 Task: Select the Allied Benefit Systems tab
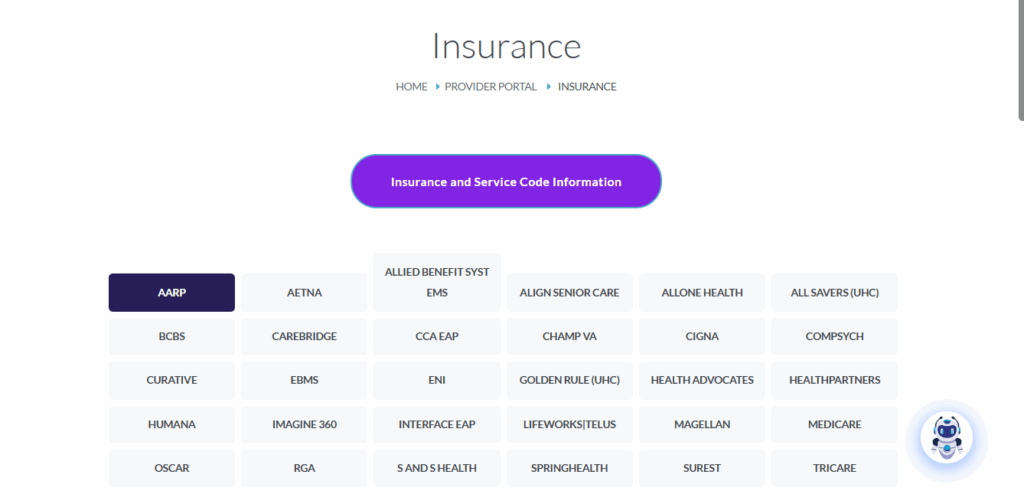tap(437, 282)
